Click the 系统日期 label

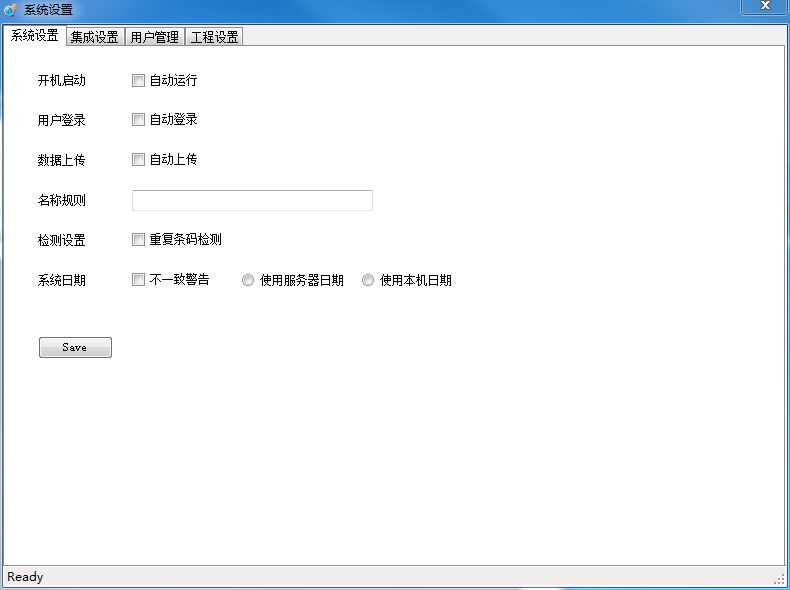tap(61, 280)
